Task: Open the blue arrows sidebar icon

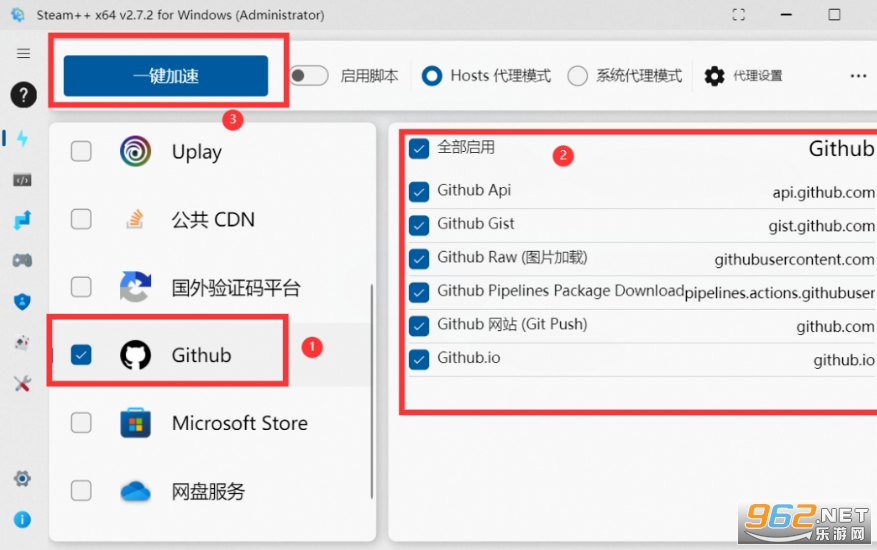Action: click(22, 220)
